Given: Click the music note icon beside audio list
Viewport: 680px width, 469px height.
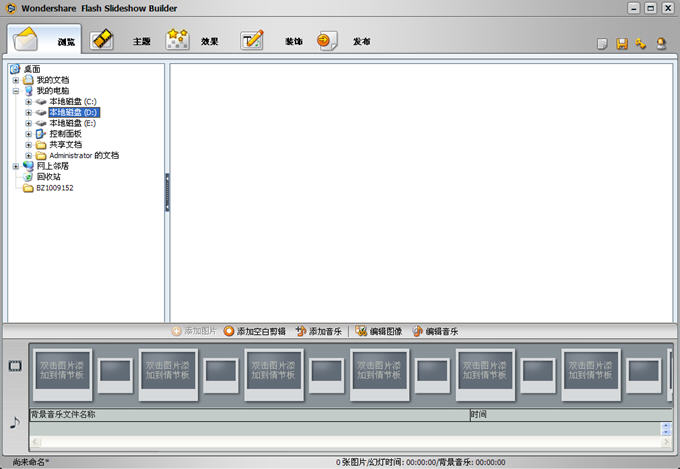Looking at the screenshot, I should coord(15,422).
